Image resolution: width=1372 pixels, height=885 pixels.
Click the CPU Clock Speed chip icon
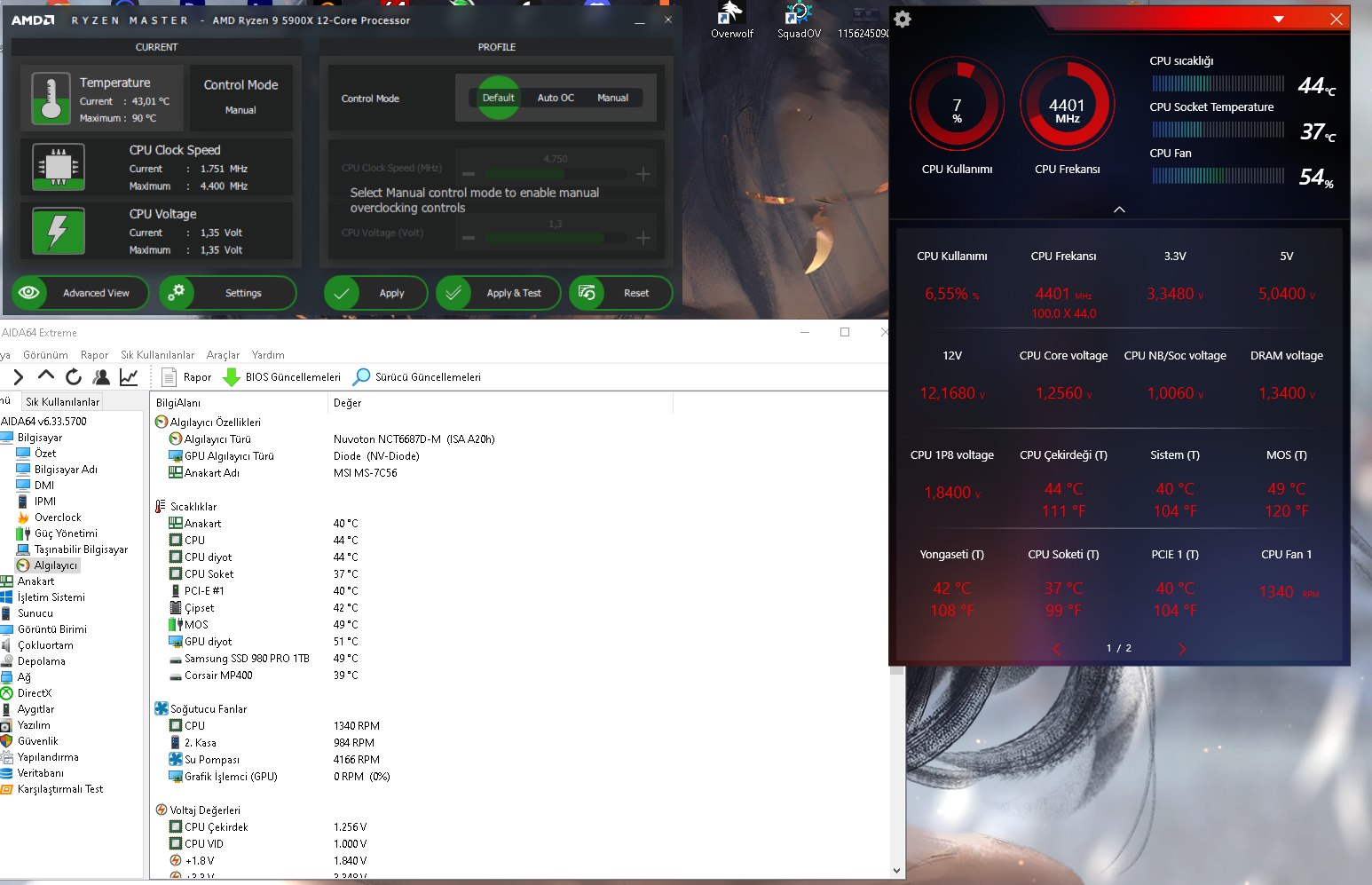click(x=59, y=167)
